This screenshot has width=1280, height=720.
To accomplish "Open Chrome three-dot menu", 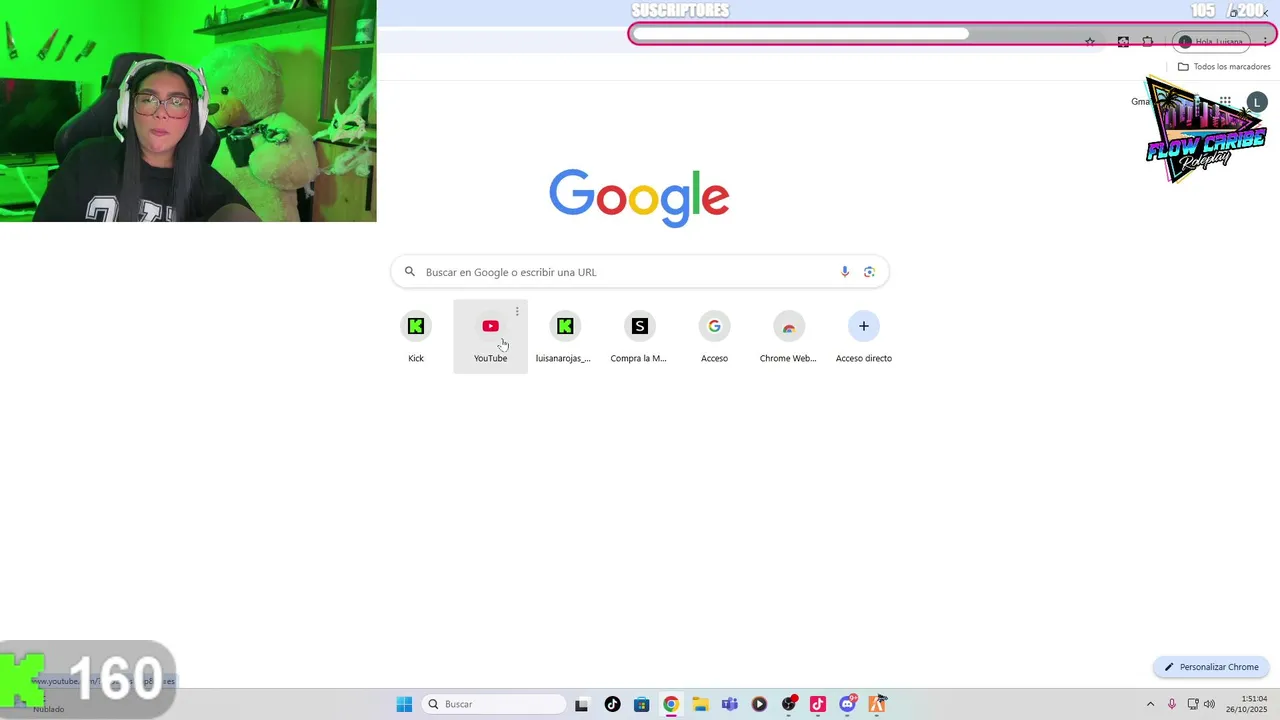I will point(1266,42).
